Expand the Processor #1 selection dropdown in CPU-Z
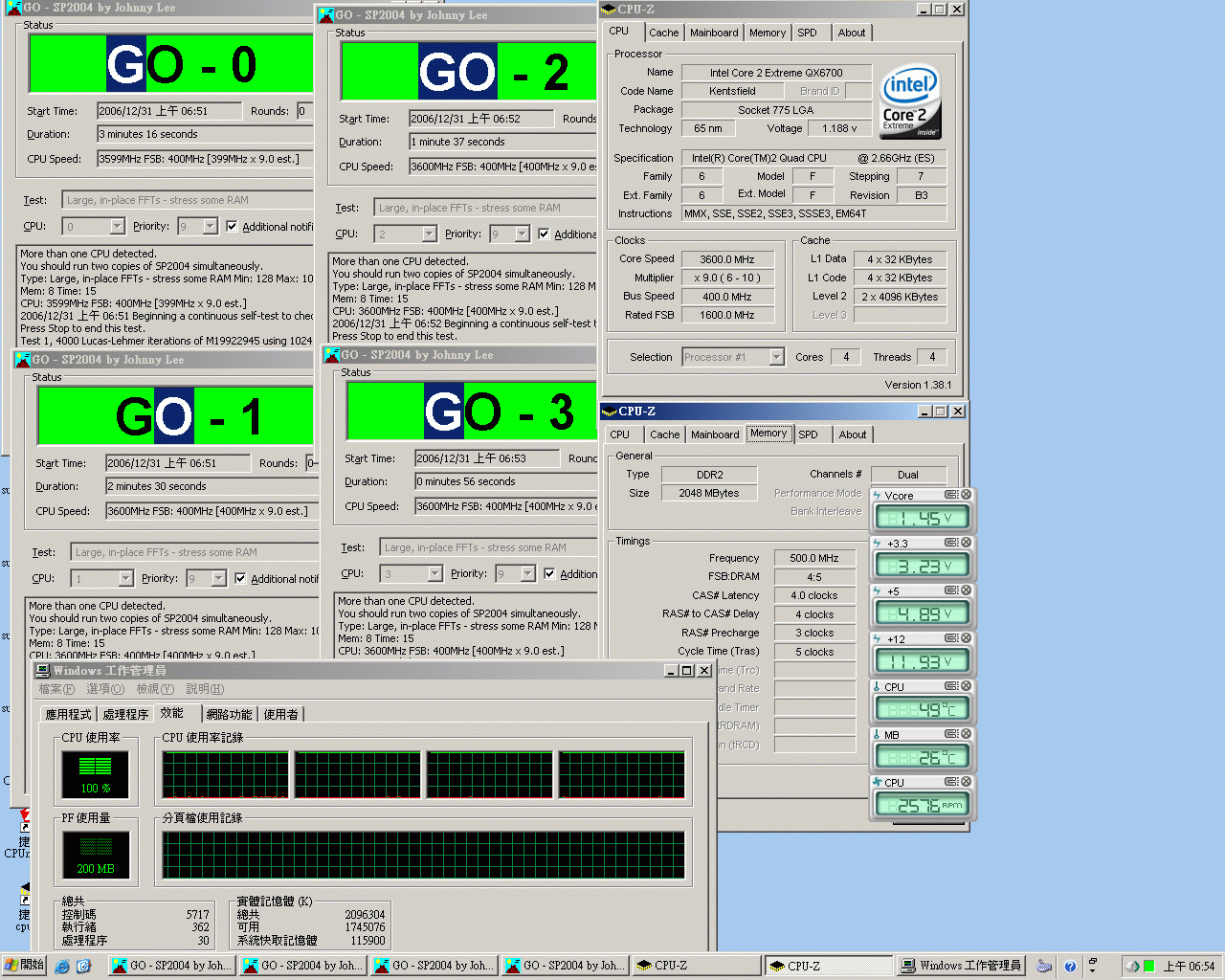1225x980 pixels. (x=776, y=357)
